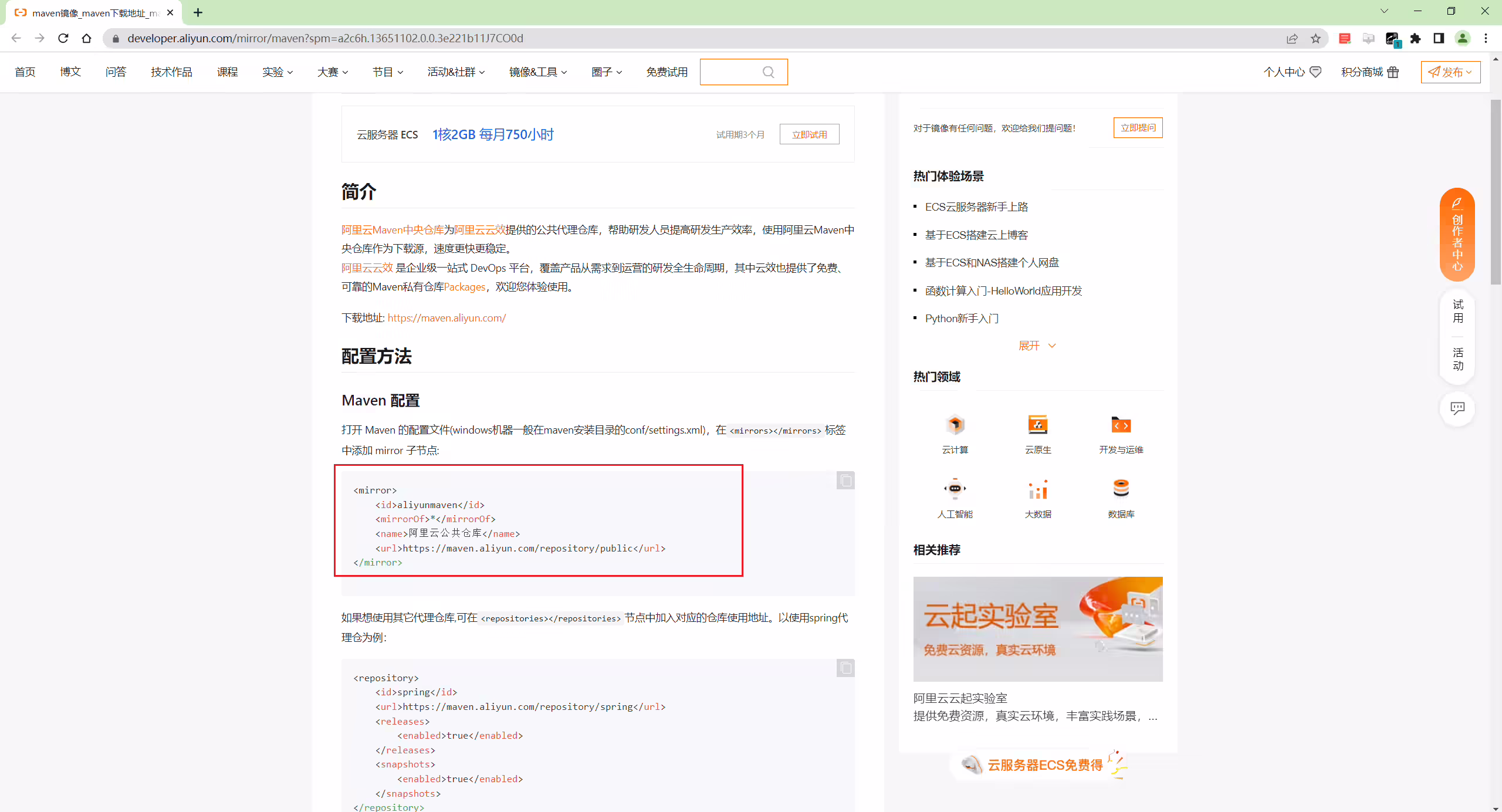The height and width of the screenshot is (812, 1502).
Task: Click the 立即提问 button
Action: [1138, 128]
